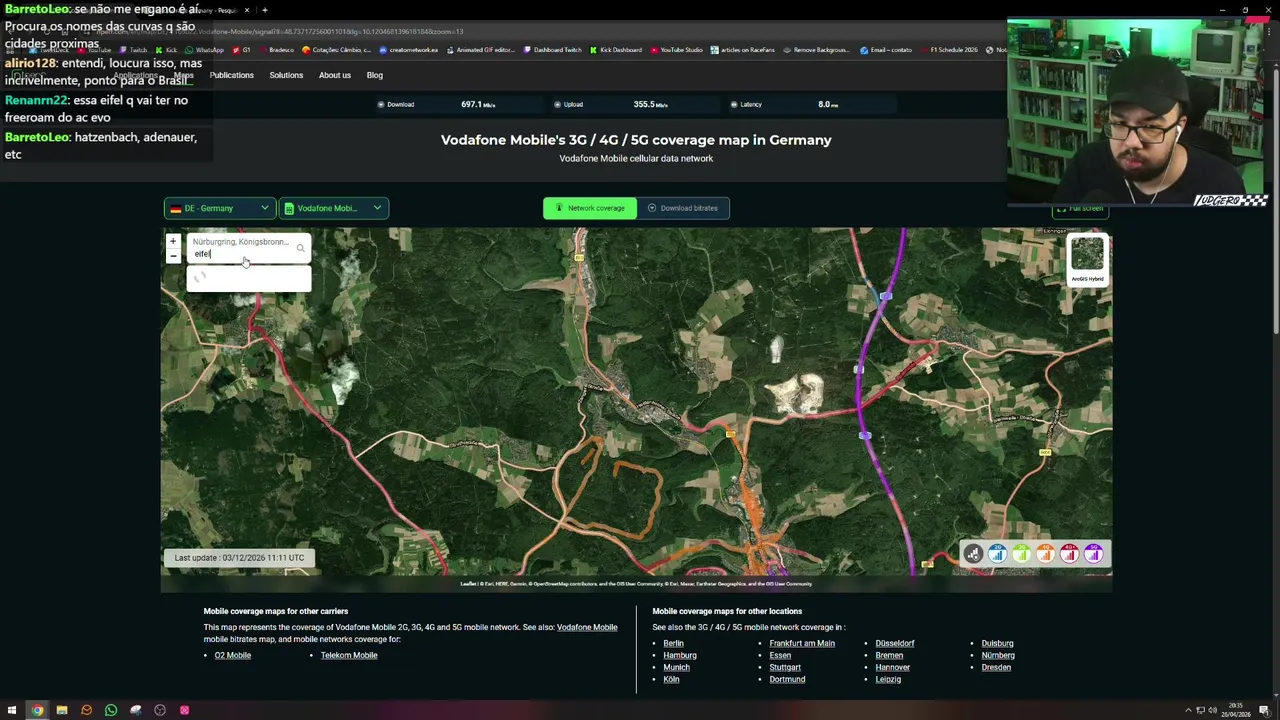The width and height of the screenshot is (1280, 720).
Task: Open File Explorer from the taskbar
Action: point(62,710)
